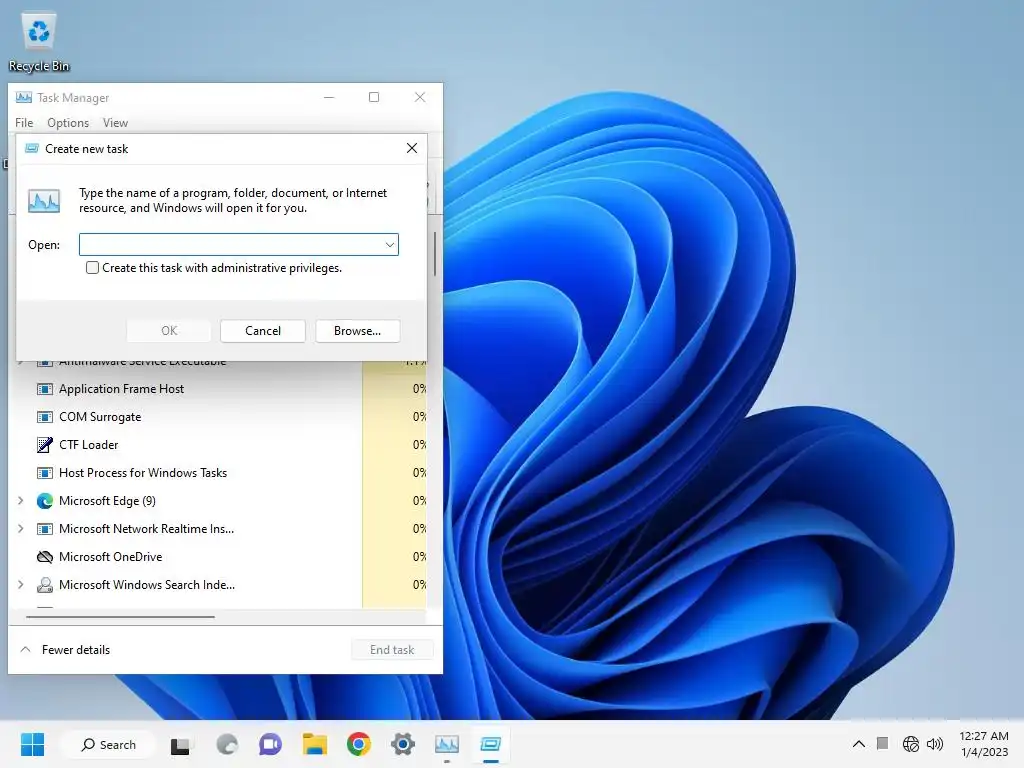
Task: Minimize the Task Manager window
Action: coord(329,97)
